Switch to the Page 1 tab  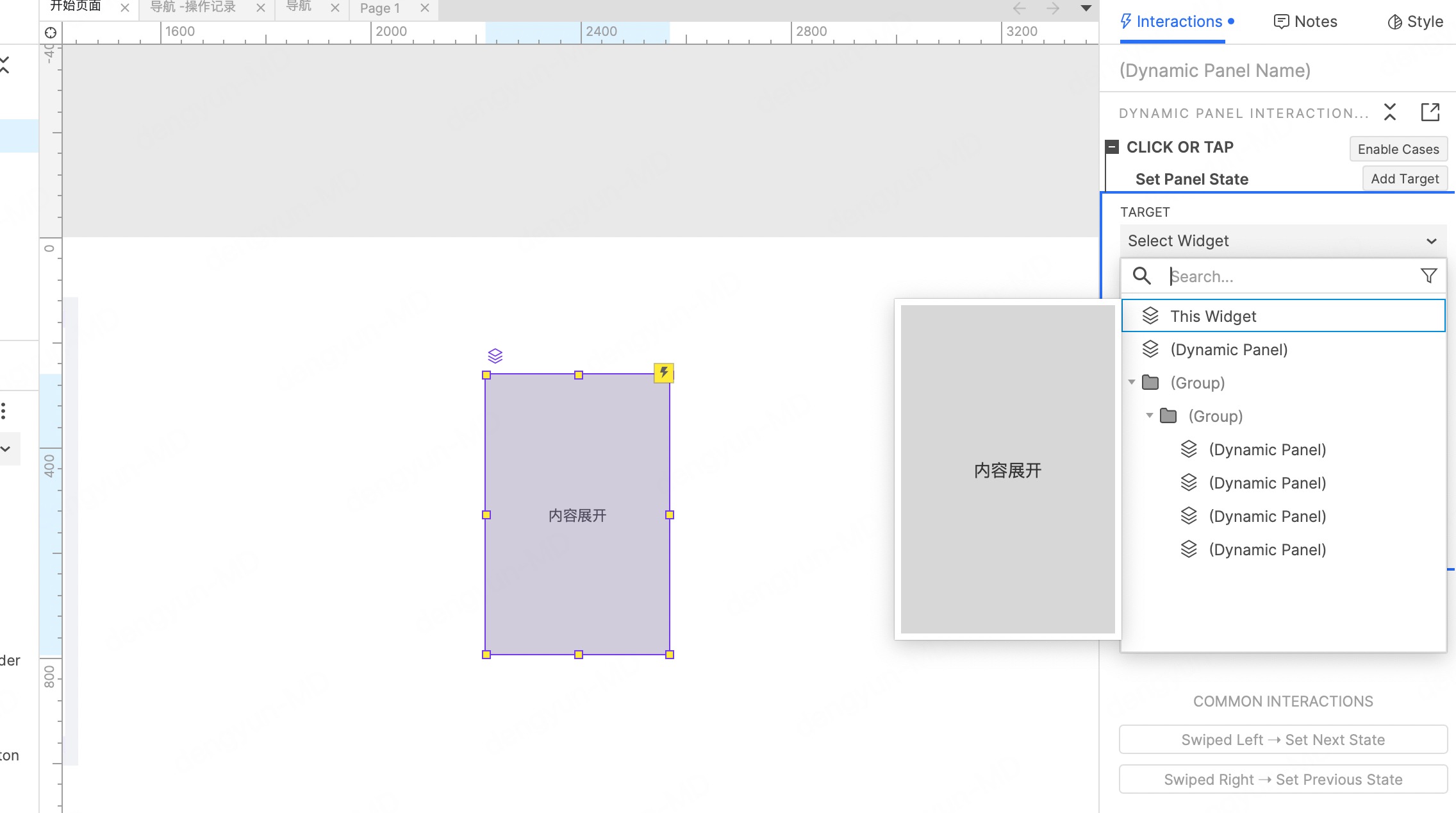pos(380,8)
